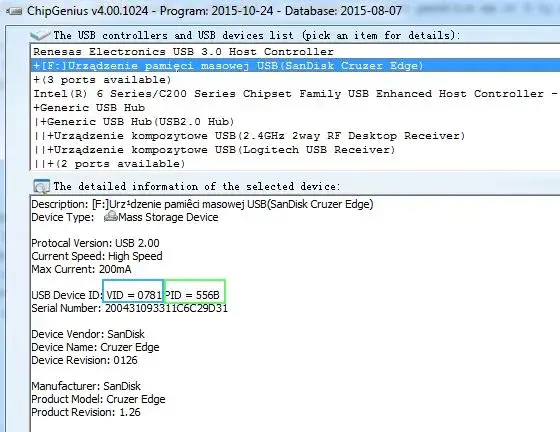Select Intel 6 Series/C200 Enhanced Host Controller row
Image resolution: width=560 pixels, height=432 pixels.
coord(295,94)
